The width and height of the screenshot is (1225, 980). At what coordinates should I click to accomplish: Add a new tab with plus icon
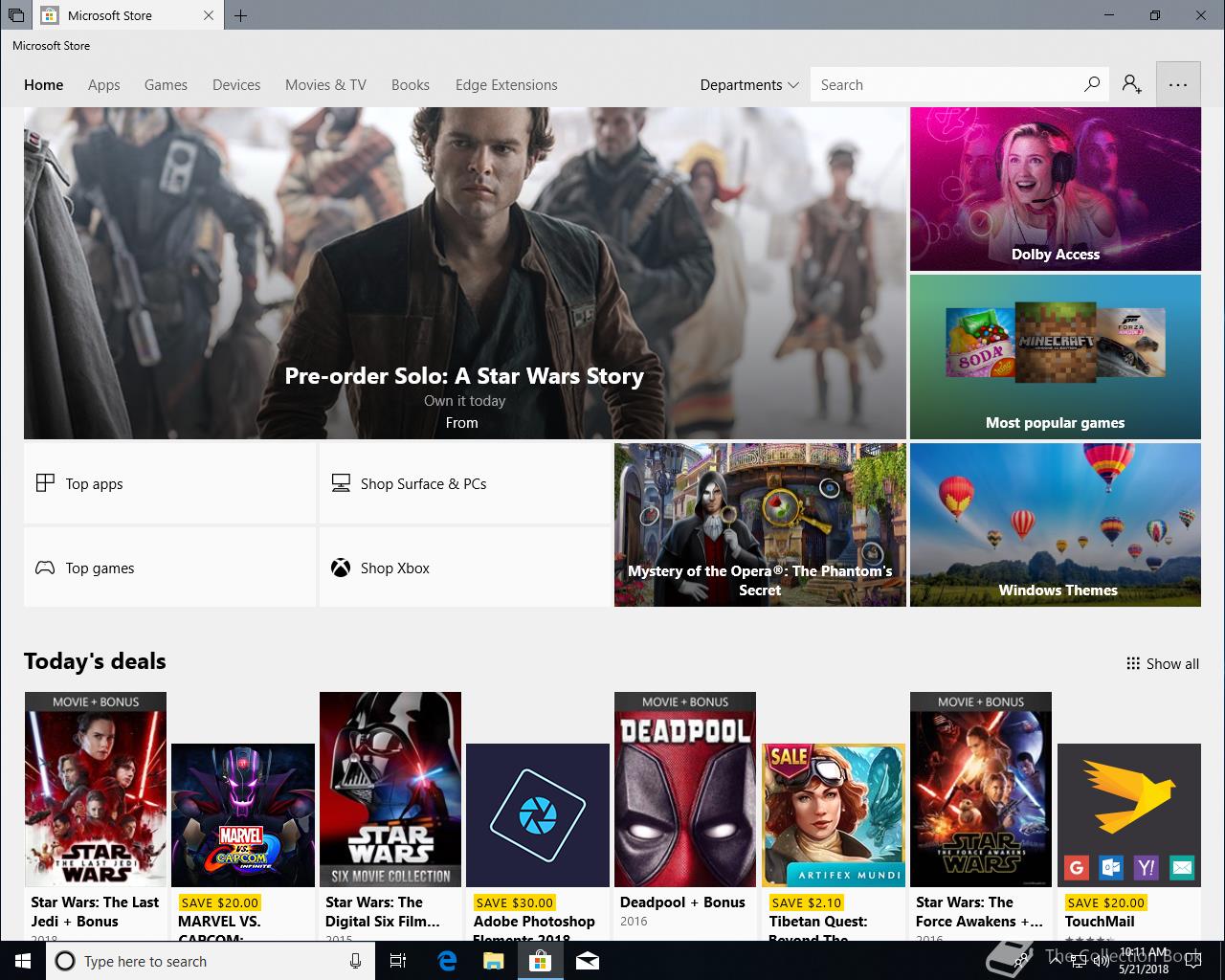[240, 15]
